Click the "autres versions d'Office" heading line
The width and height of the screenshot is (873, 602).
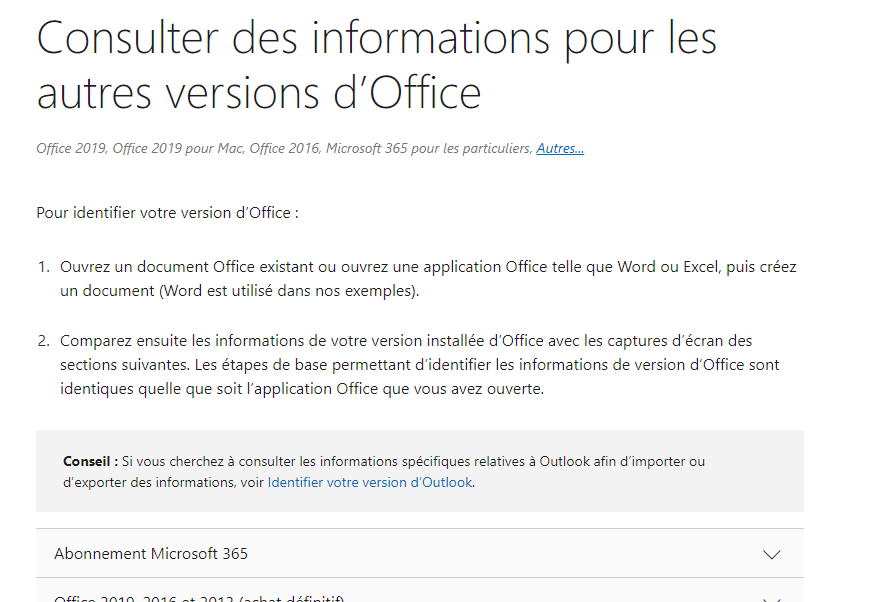(259, 92)
